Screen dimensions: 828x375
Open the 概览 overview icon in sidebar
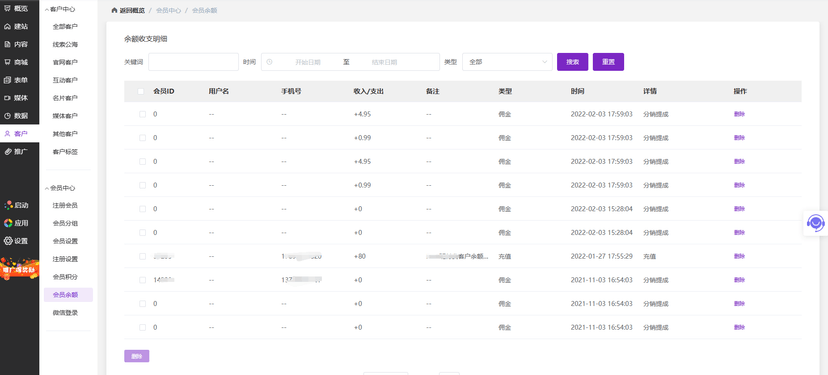click(7, 8)
